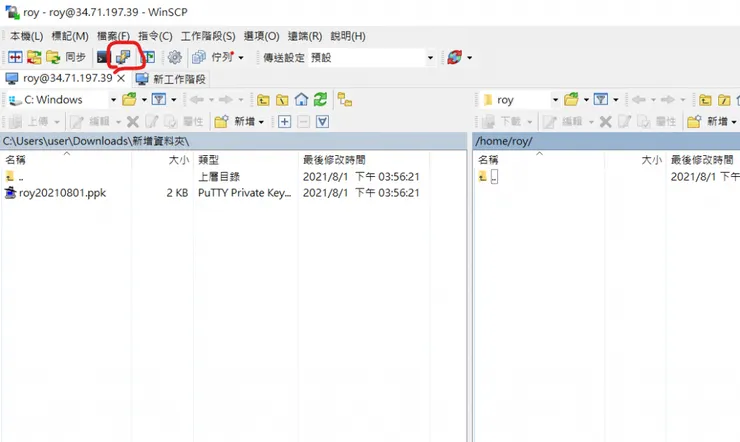740x442 pixels.
Task: Open the 指令(C) menu
Action: coord(155,36)
